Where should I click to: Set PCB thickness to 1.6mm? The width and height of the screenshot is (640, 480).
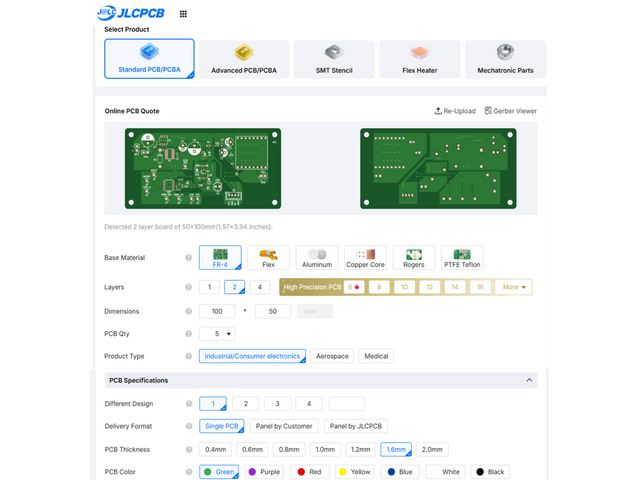pos(396,449)
